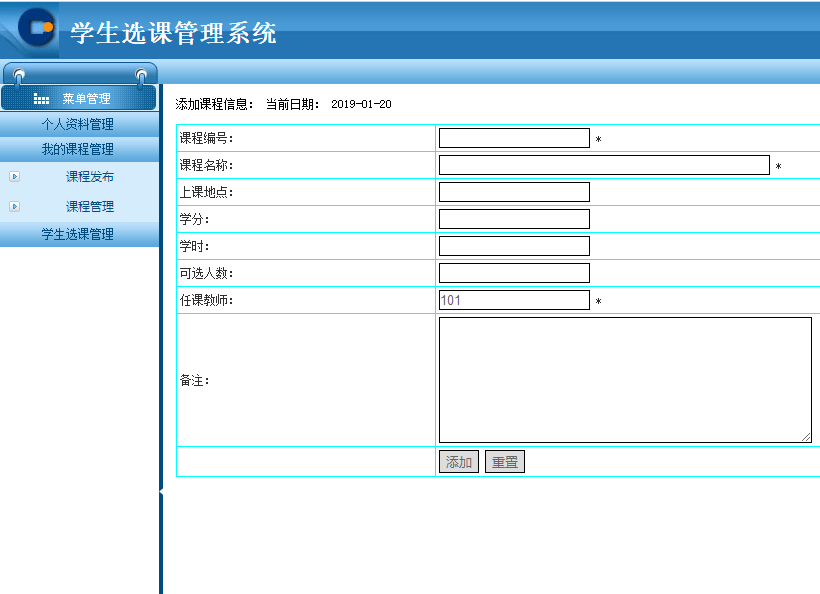Click the 学生选课管理系统 title text
This screenshot has width=820, height=594.
click(x=173, y=33)
